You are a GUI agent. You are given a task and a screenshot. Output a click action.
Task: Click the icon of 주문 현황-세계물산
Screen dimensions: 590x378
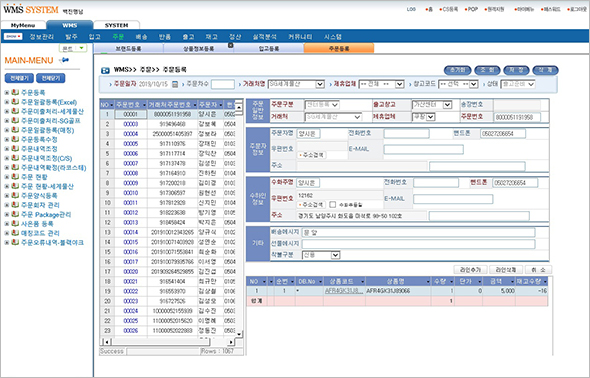15,186
